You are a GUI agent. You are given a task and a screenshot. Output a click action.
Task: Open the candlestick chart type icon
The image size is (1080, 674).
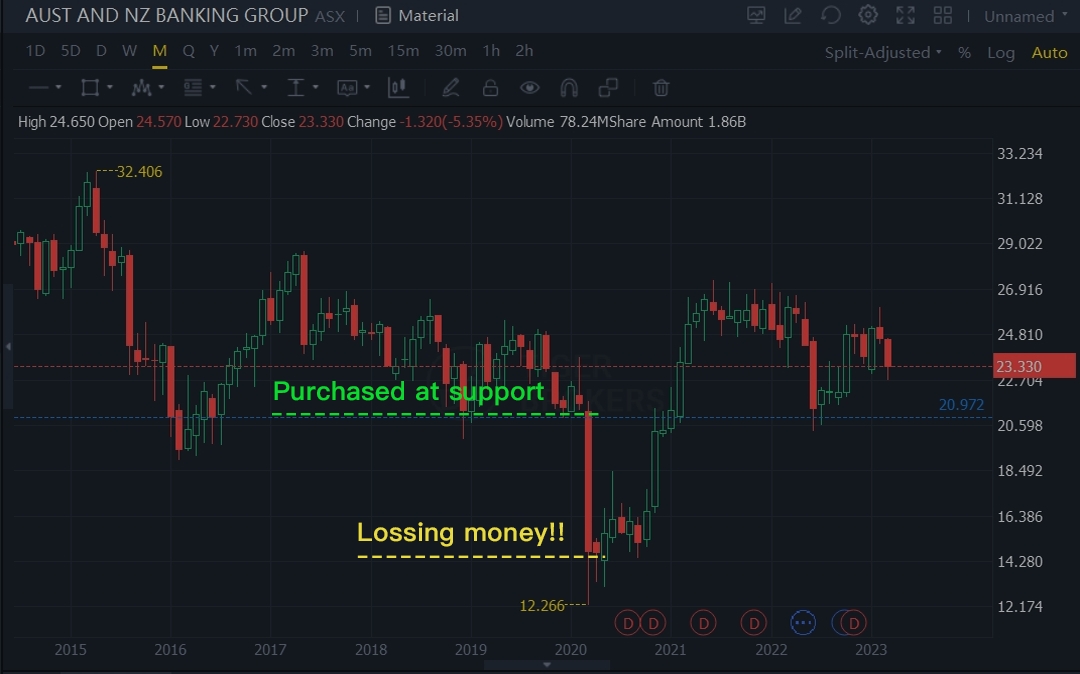pyautogui.click(x=398, y=87)
